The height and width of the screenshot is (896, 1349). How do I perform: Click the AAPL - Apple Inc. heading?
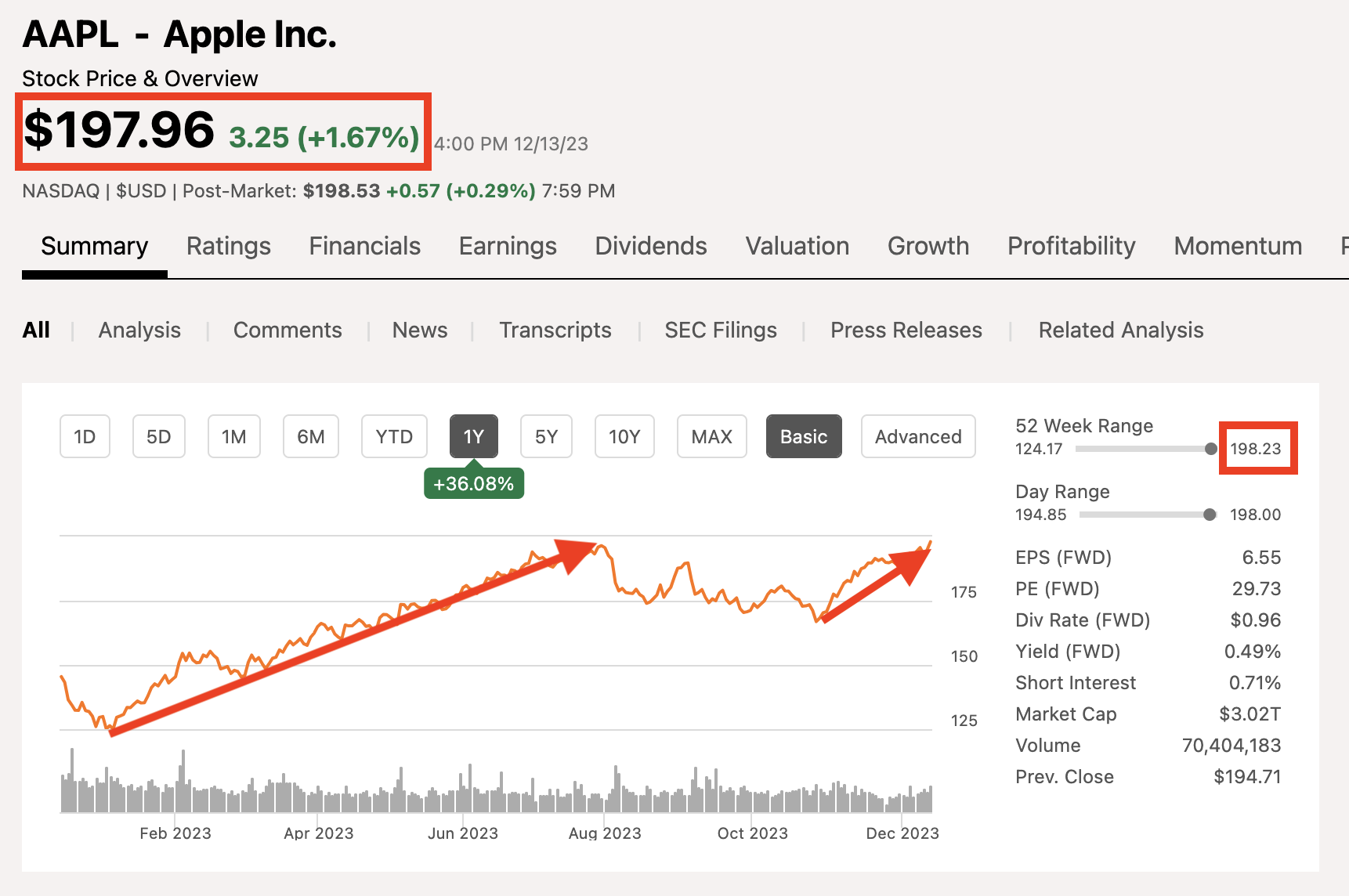[179, 35]
